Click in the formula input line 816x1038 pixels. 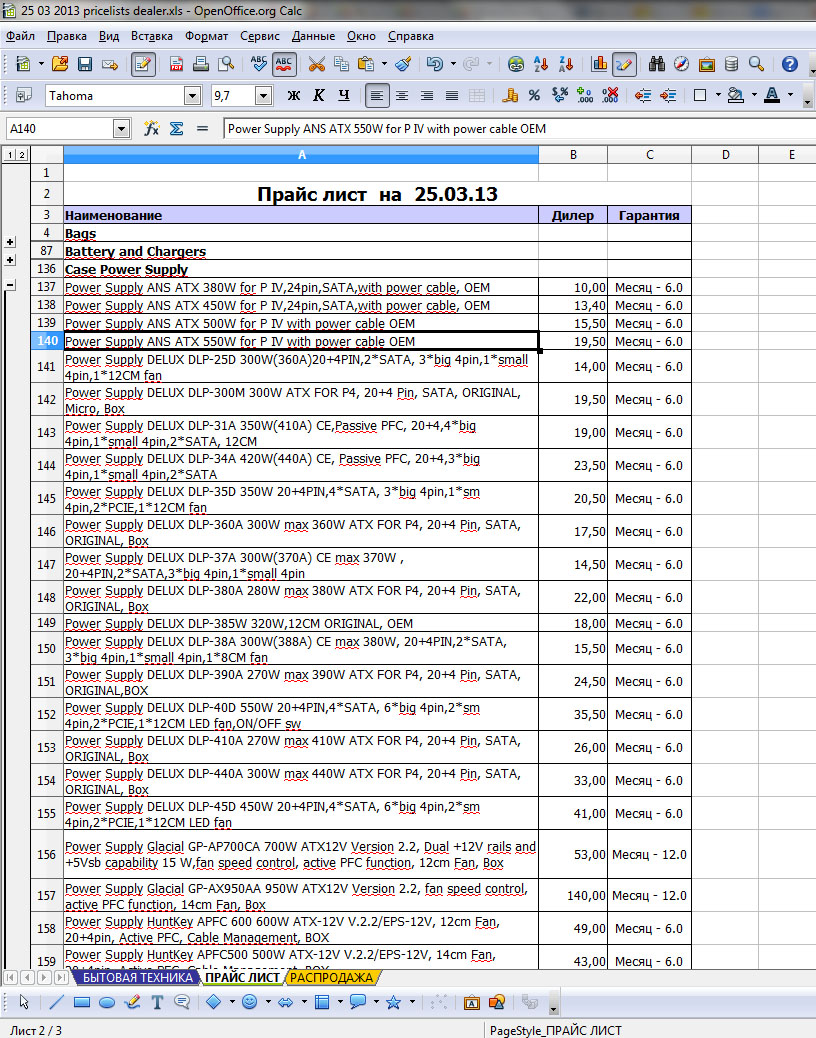pos(520,128)
